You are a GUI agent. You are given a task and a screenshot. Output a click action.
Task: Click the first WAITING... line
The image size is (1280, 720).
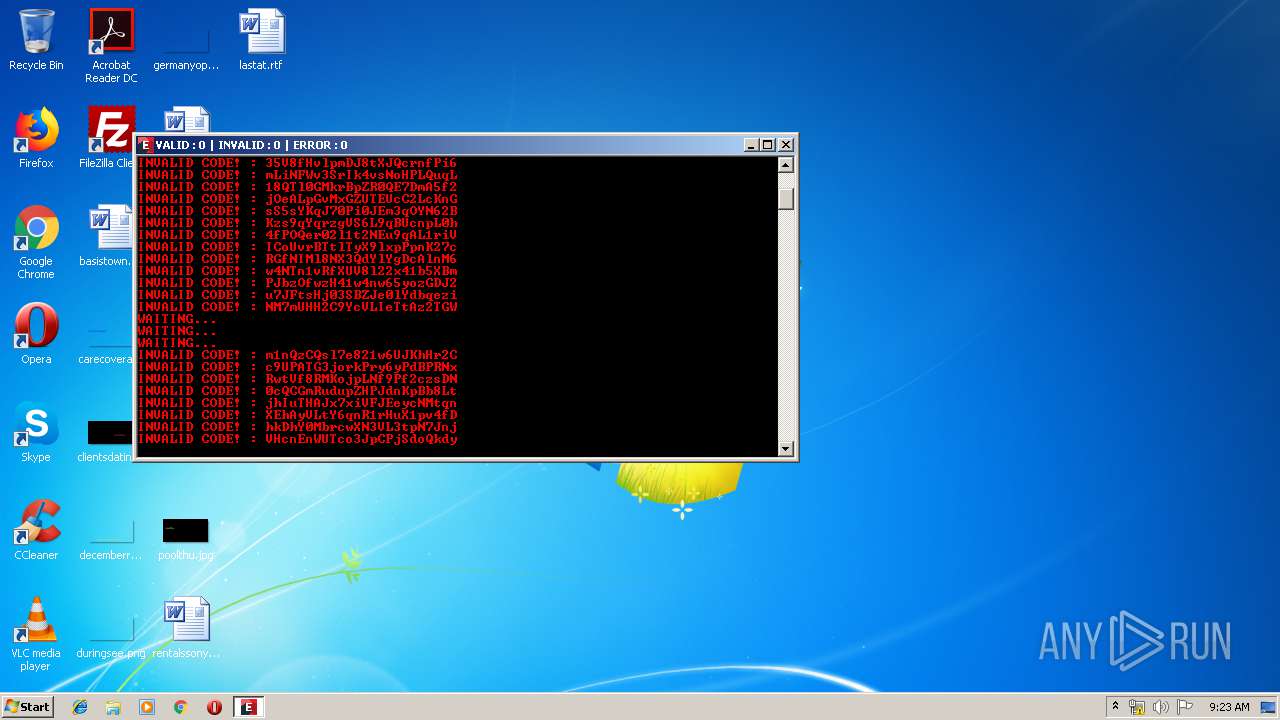(177, 319)
